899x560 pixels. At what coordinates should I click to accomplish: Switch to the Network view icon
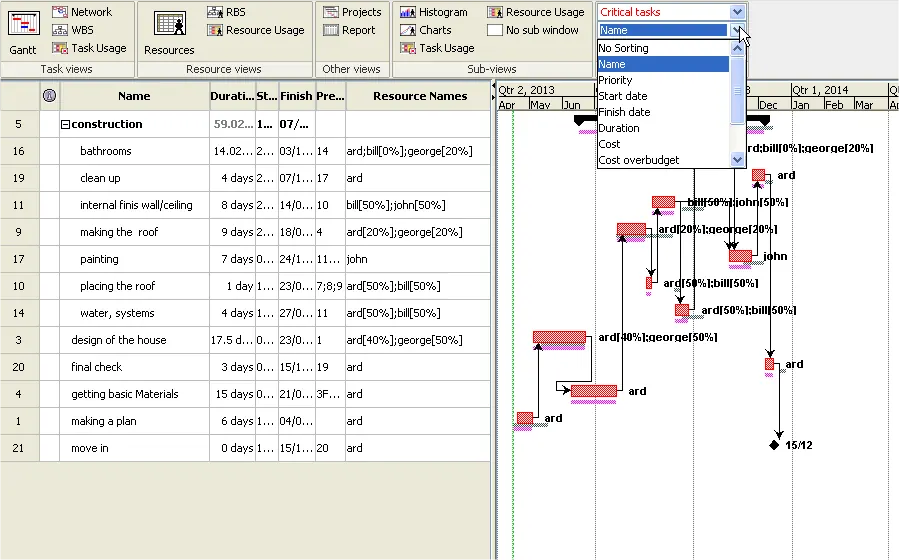60,12
